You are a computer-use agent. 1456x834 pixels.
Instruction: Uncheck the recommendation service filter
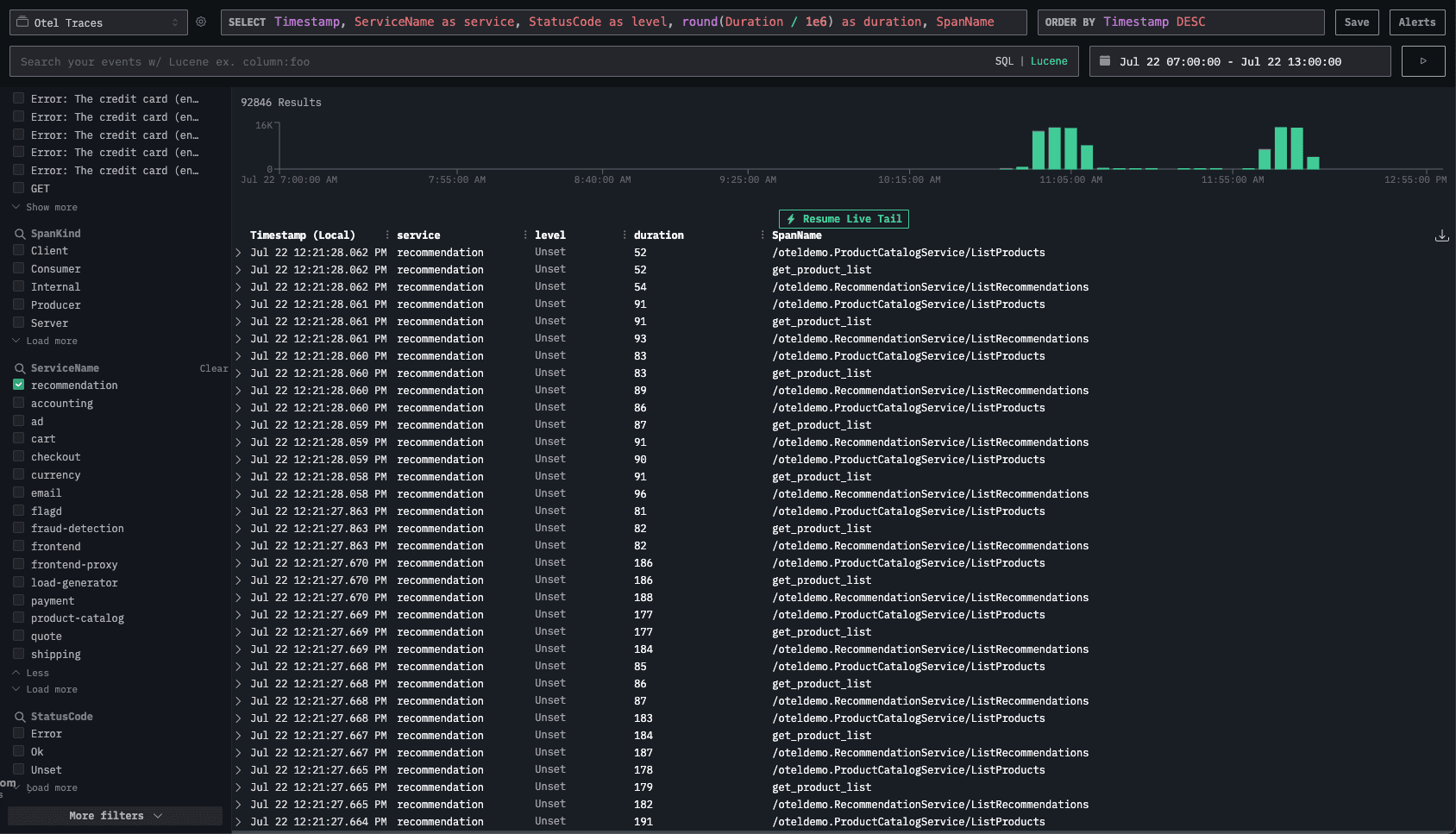coord(18,385)
